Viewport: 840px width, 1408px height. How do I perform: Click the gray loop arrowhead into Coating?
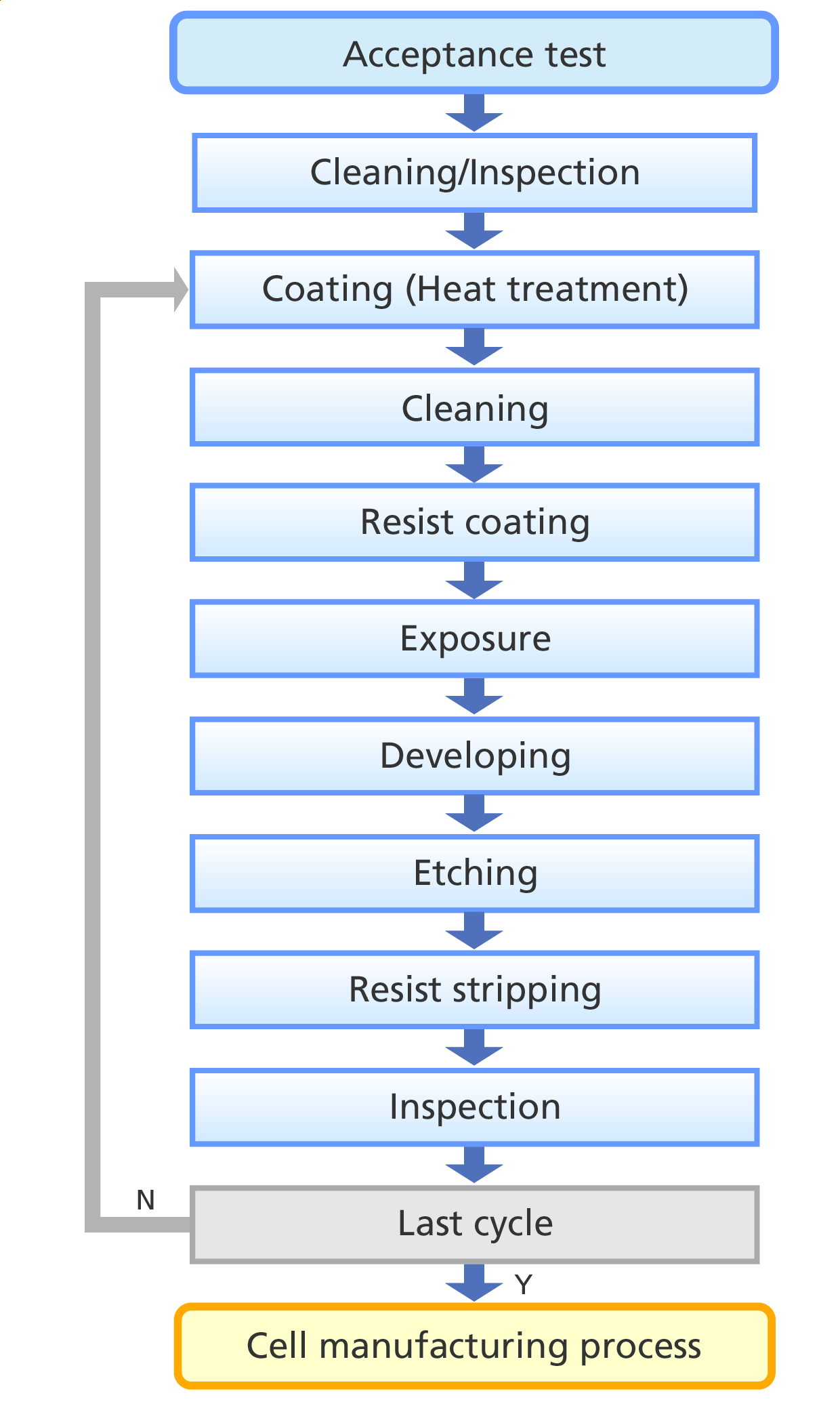[x=180, y=290]
